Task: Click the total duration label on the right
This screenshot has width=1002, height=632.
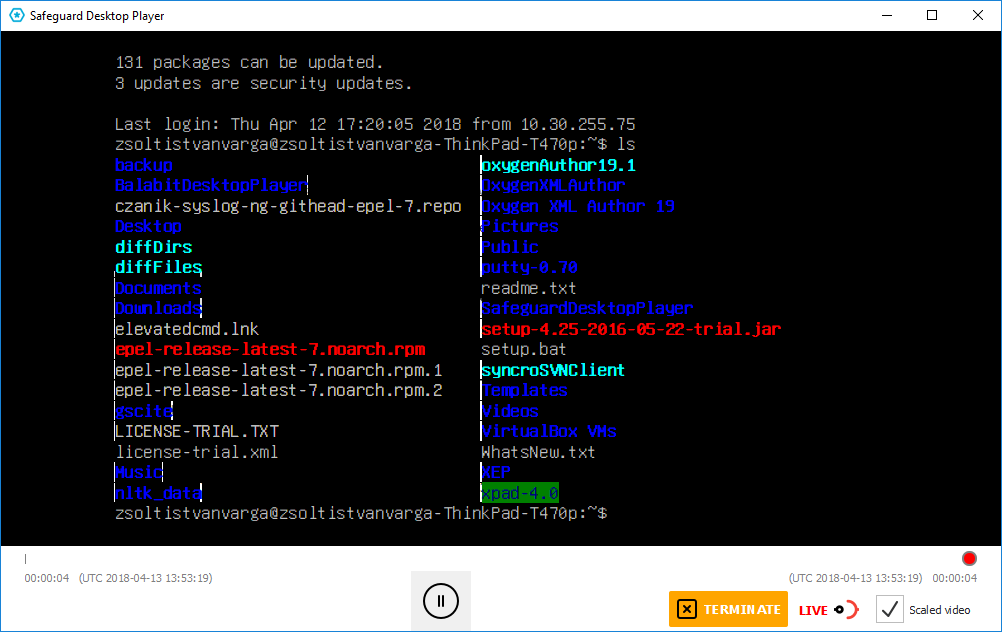Action: point(954,578)
